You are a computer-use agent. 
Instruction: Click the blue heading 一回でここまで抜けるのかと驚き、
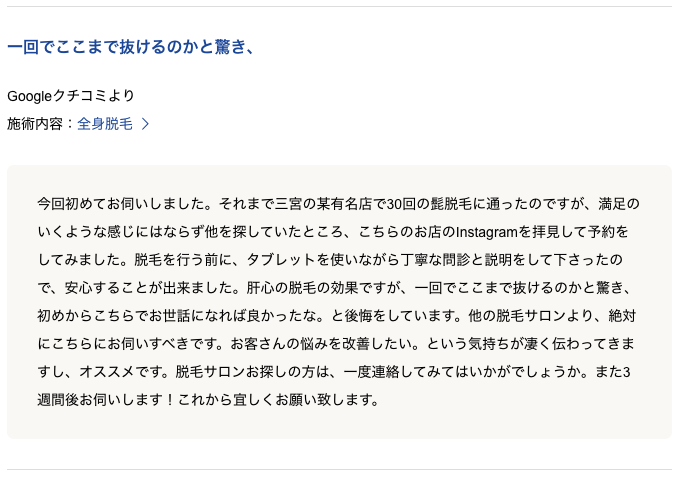point(130,47)
